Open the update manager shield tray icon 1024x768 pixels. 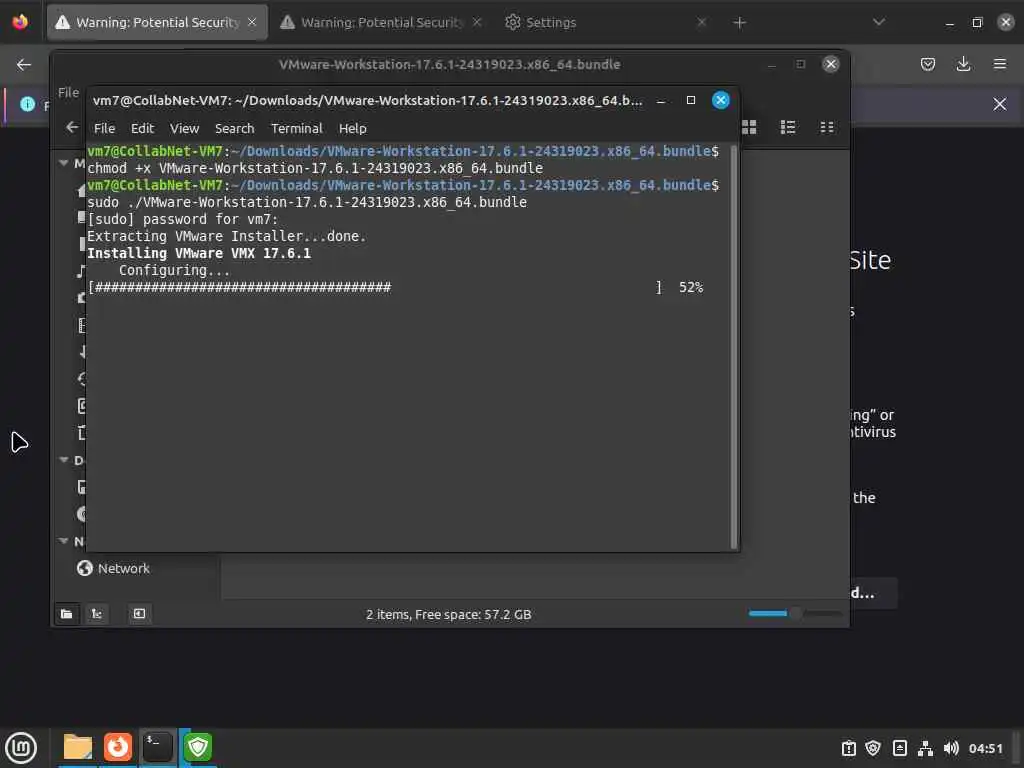873,748
